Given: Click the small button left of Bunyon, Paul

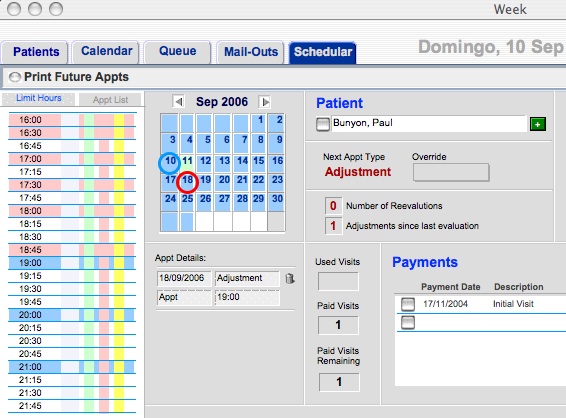Looking at the screenshot, I should 323,124.
